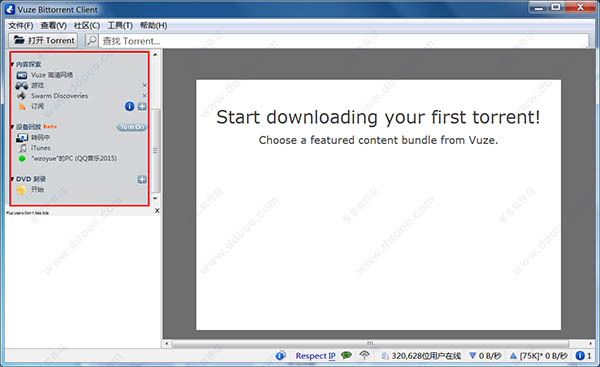This screenshot has height=367, width=600.
Task: Click the green chat bubble status icon
Action: click(346, 356)
